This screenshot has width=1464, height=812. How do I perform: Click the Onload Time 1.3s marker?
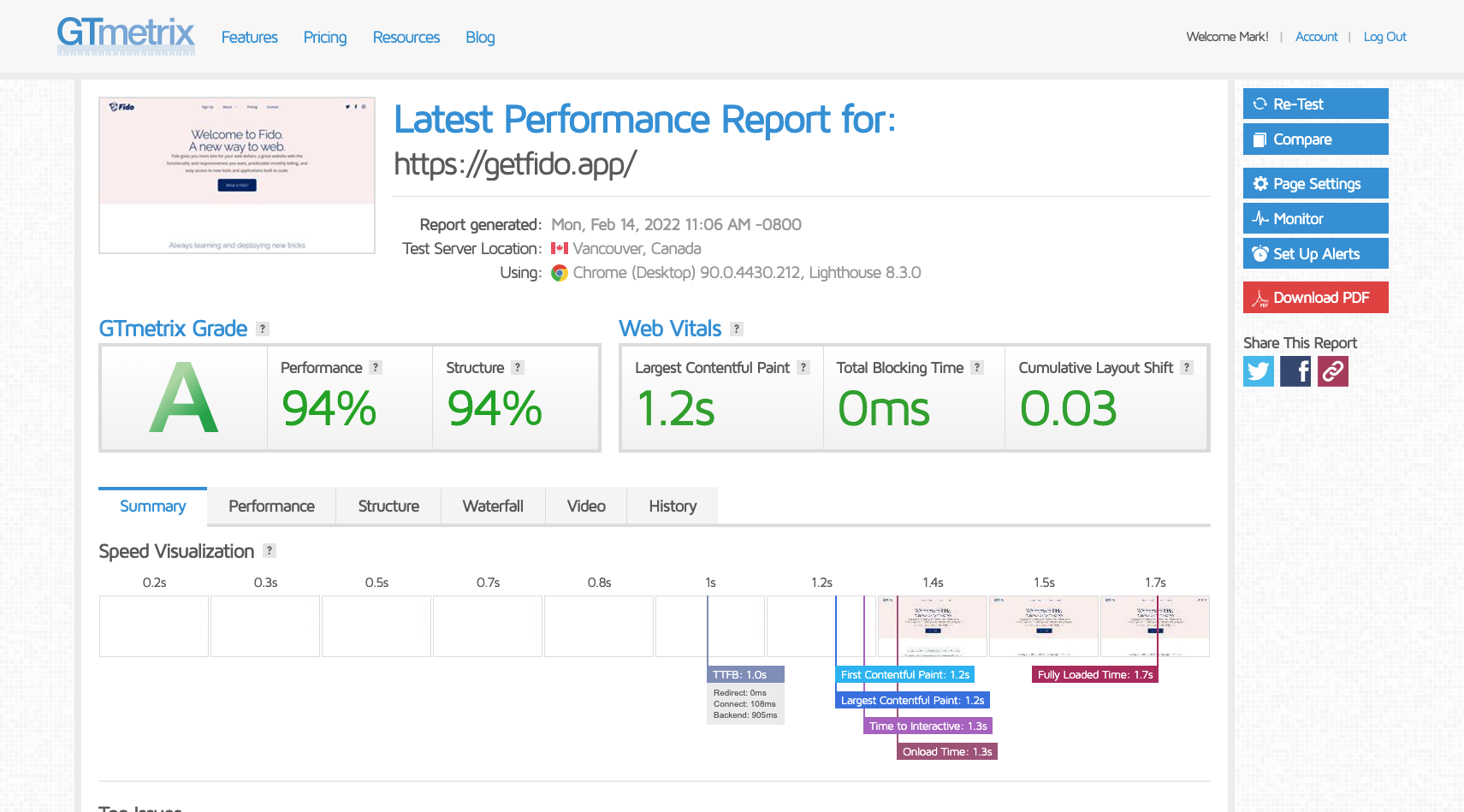(947, 751)
